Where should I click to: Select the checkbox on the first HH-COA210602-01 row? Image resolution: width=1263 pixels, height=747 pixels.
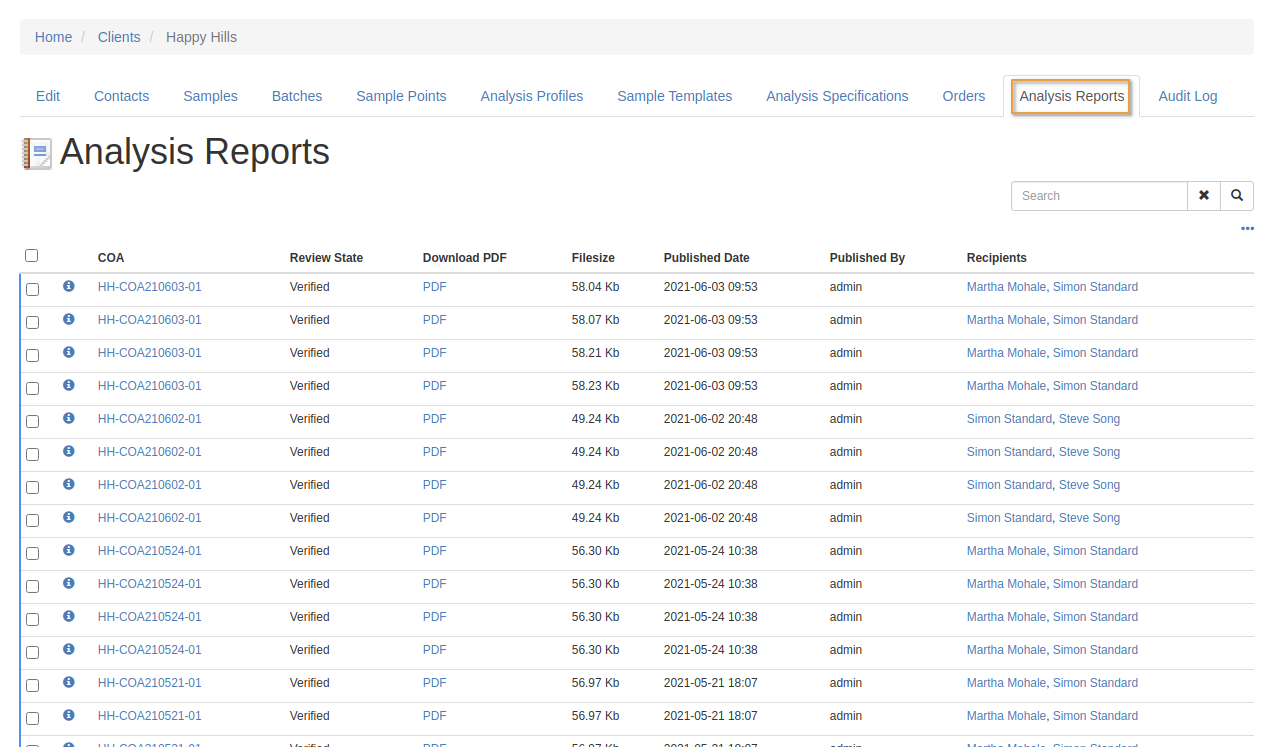tap(32, 421)
